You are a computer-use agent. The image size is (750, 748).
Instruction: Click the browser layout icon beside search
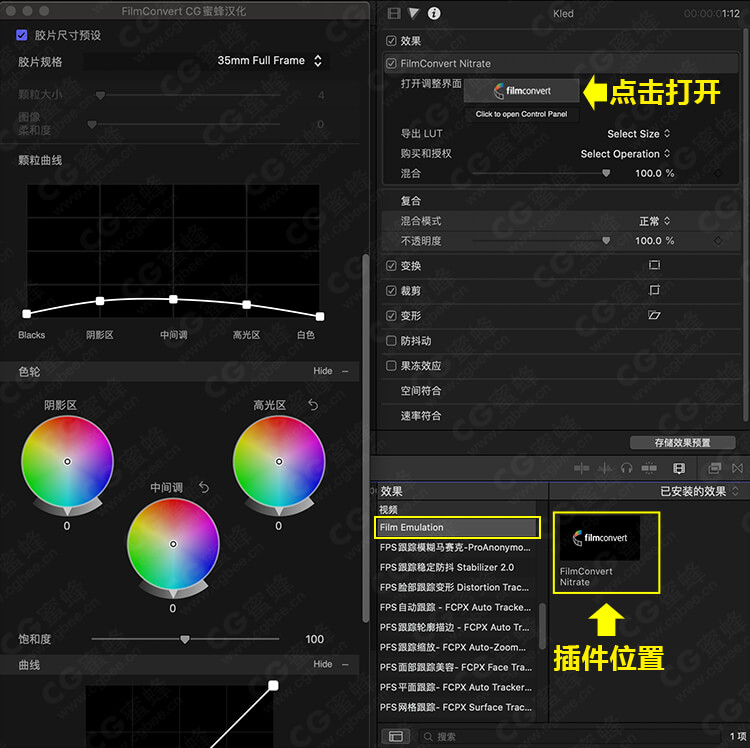pos(396,737)
